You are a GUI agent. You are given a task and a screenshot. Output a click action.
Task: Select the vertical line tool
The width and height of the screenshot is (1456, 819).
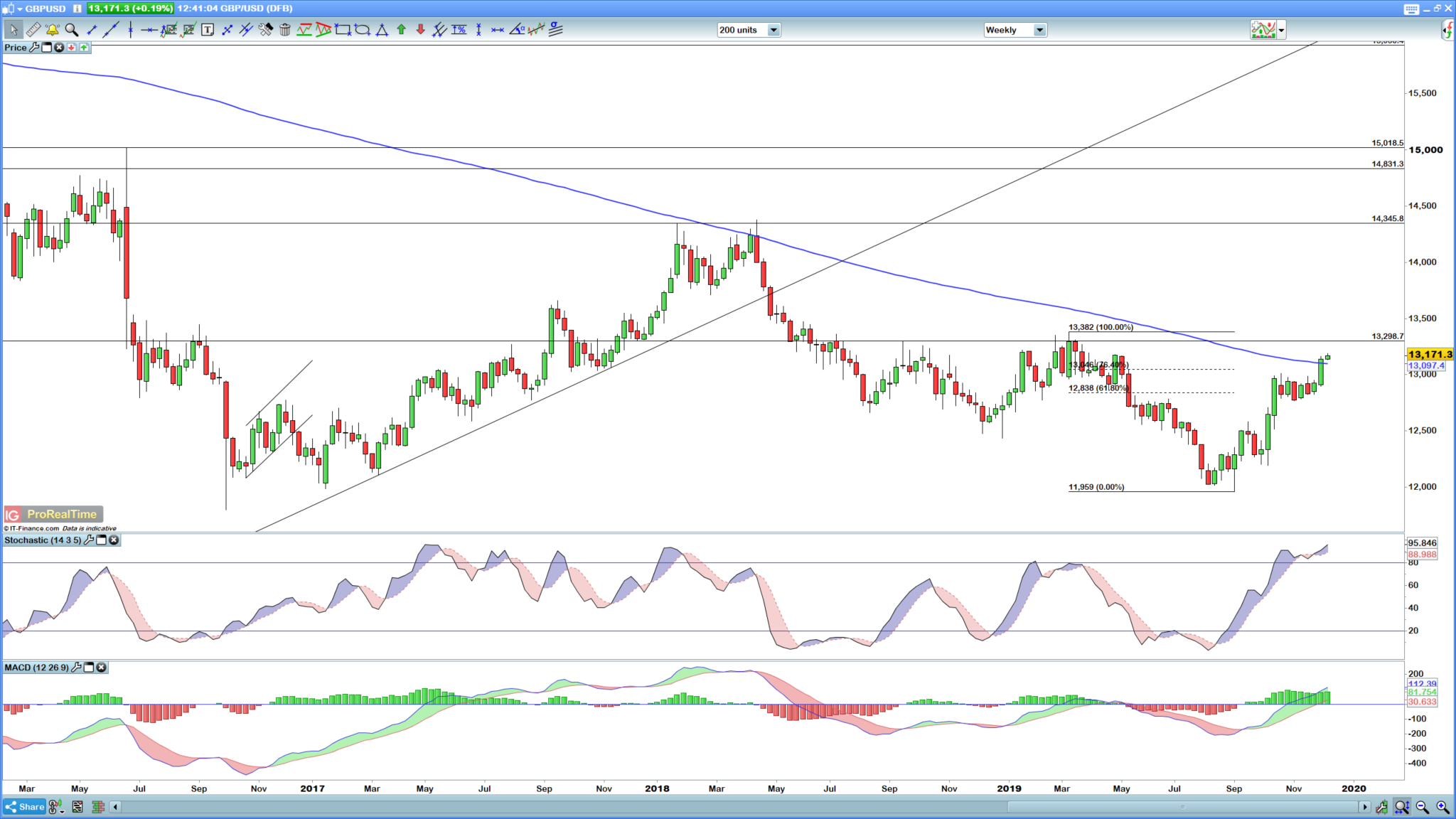pyautogui.click(x=130, y=30)
